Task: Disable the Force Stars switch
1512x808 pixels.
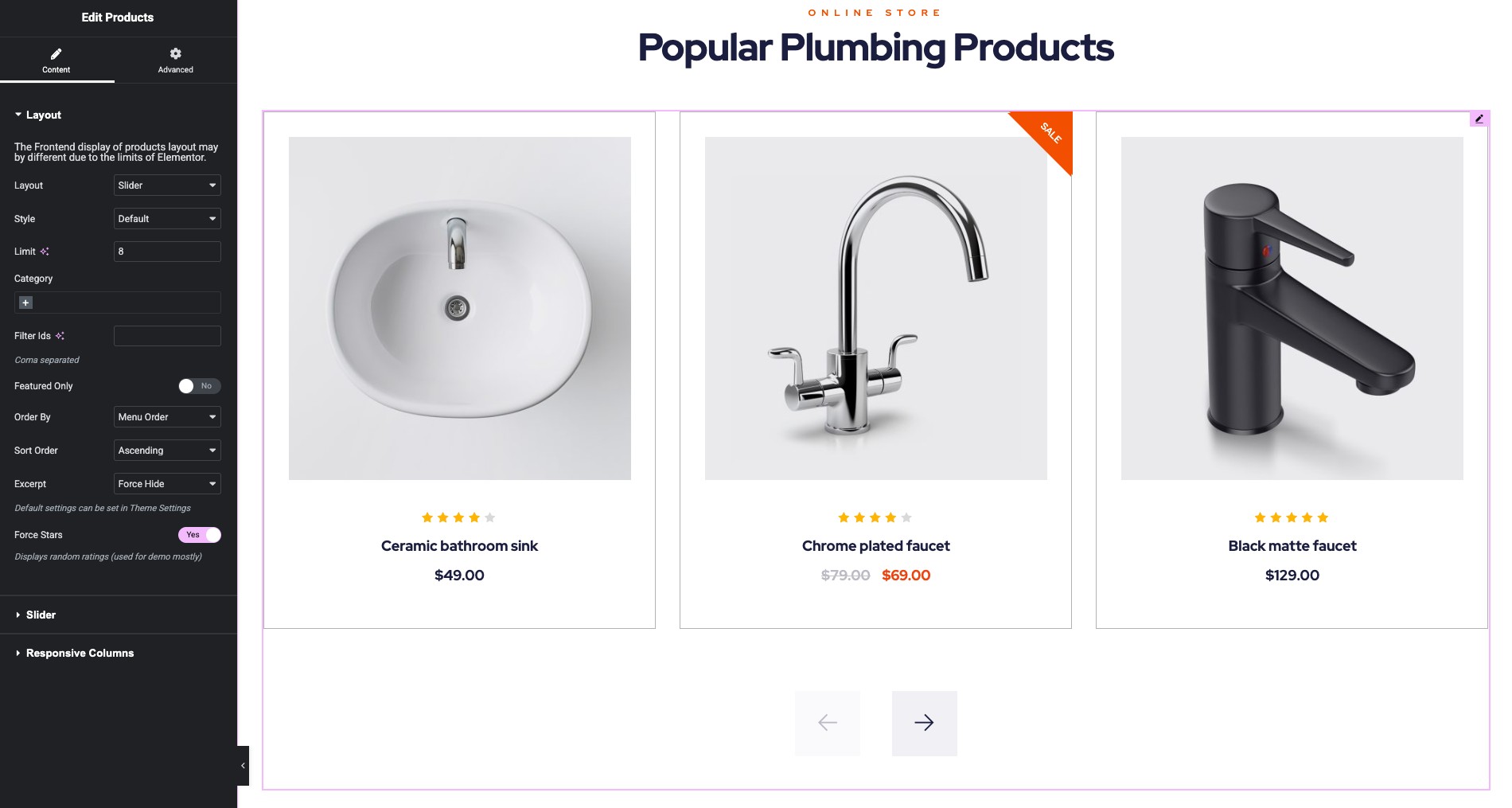Action: (199, 535)
